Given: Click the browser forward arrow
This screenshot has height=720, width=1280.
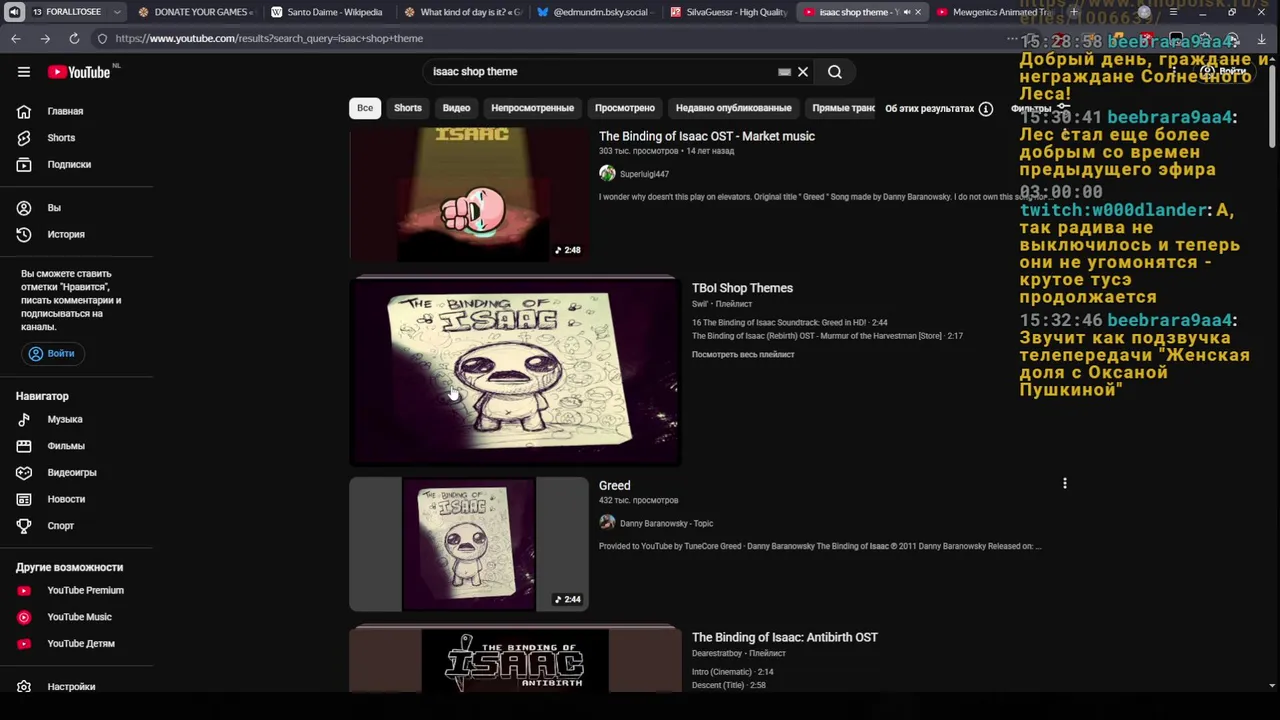Looking at the screenshot, I should coord(45,38).
